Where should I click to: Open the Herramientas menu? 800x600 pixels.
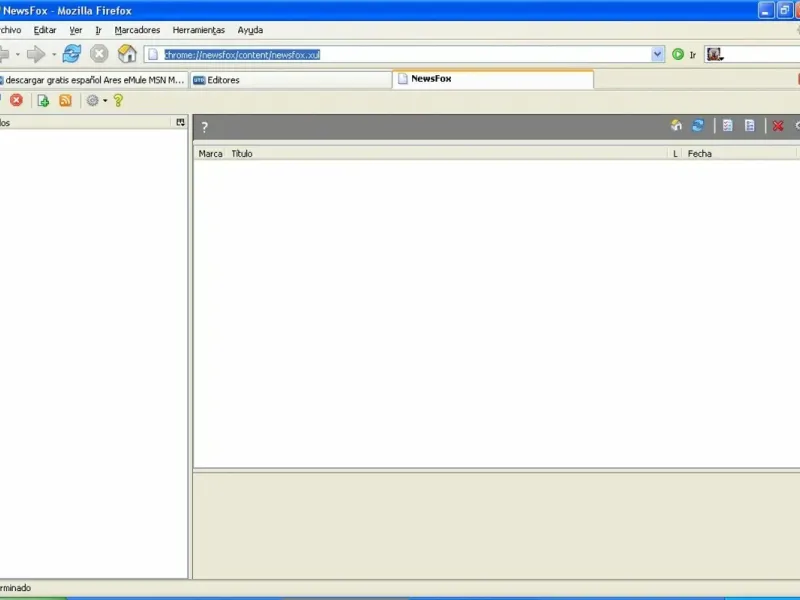coord(198,30)
